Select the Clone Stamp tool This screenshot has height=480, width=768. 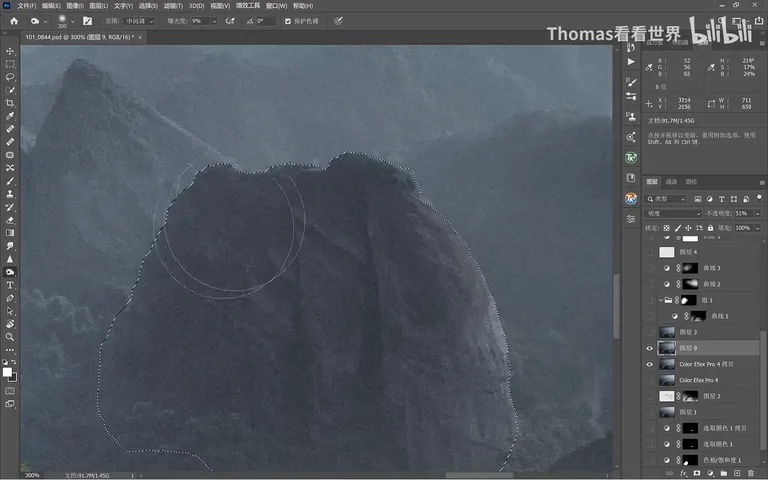10,194
